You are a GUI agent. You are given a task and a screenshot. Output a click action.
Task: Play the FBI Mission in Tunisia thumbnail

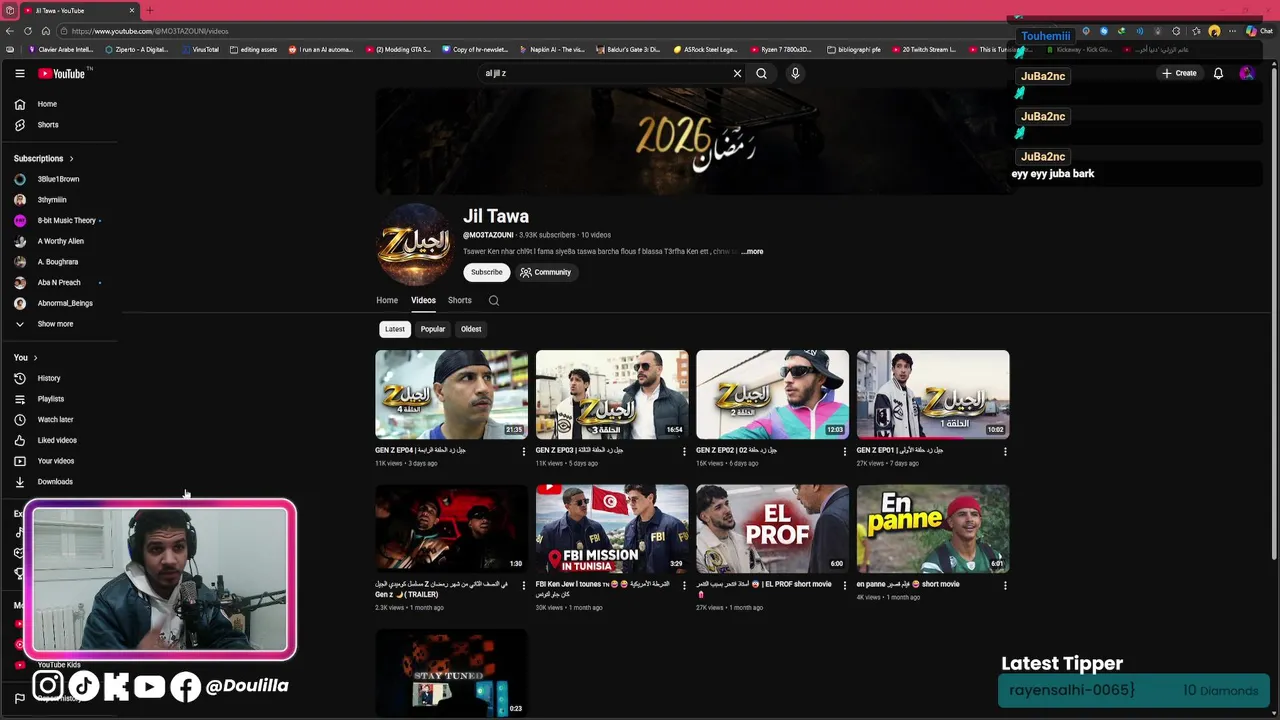pos(612,528)
